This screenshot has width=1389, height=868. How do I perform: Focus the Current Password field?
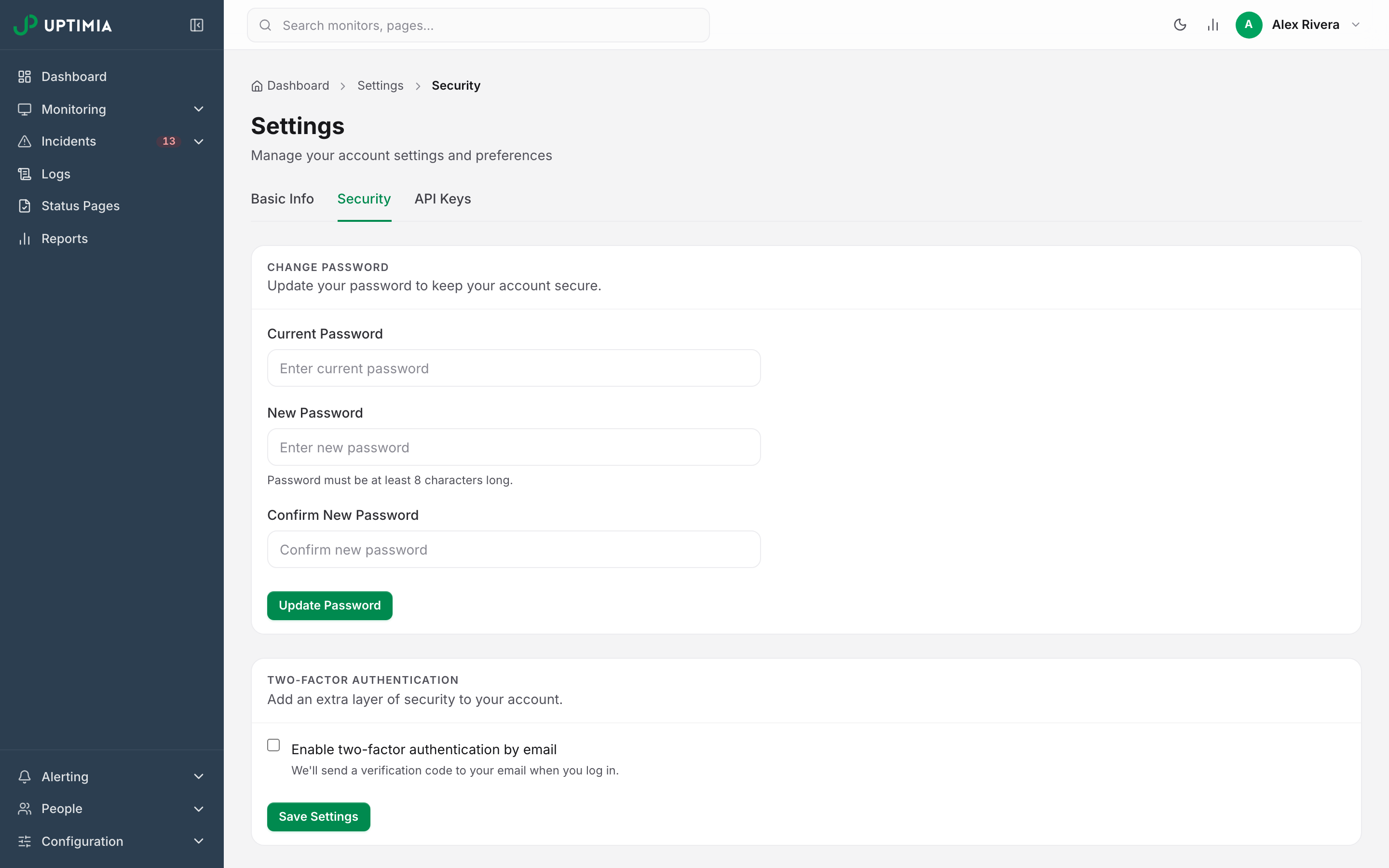(x=514, y=368)
